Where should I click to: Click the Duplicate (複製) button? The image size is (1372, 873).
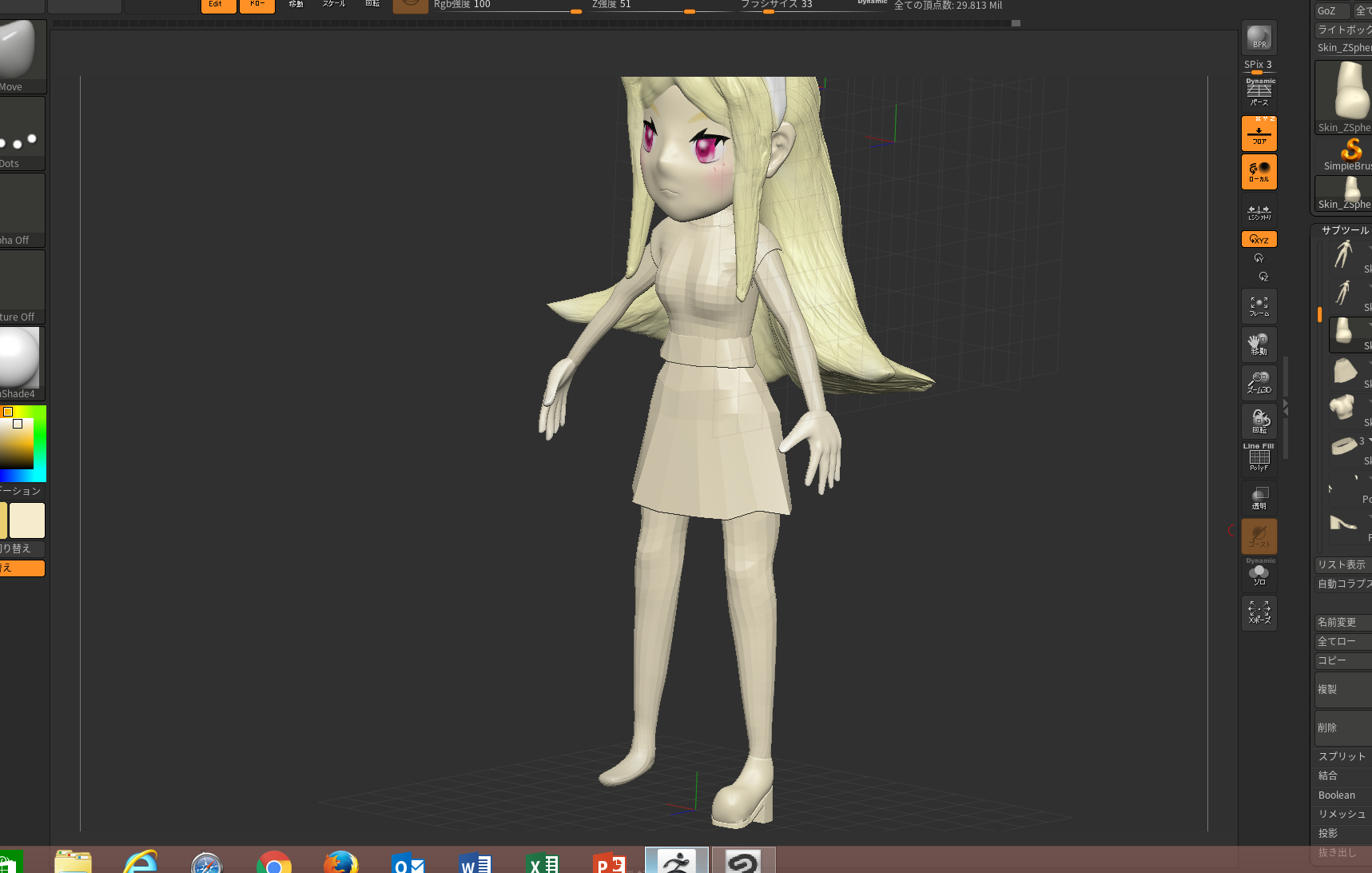[1343, 689]
